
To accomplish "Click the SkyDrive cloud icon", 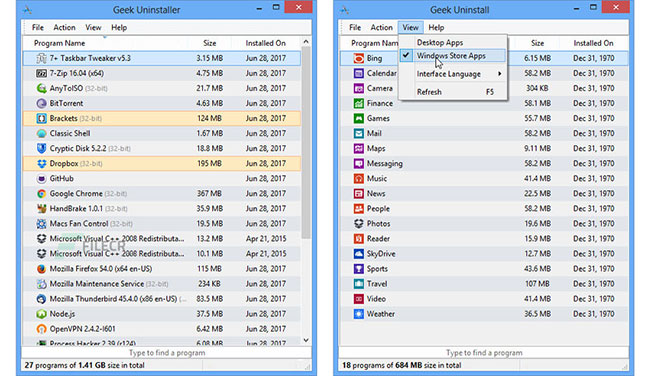I will tap(359, 254).
